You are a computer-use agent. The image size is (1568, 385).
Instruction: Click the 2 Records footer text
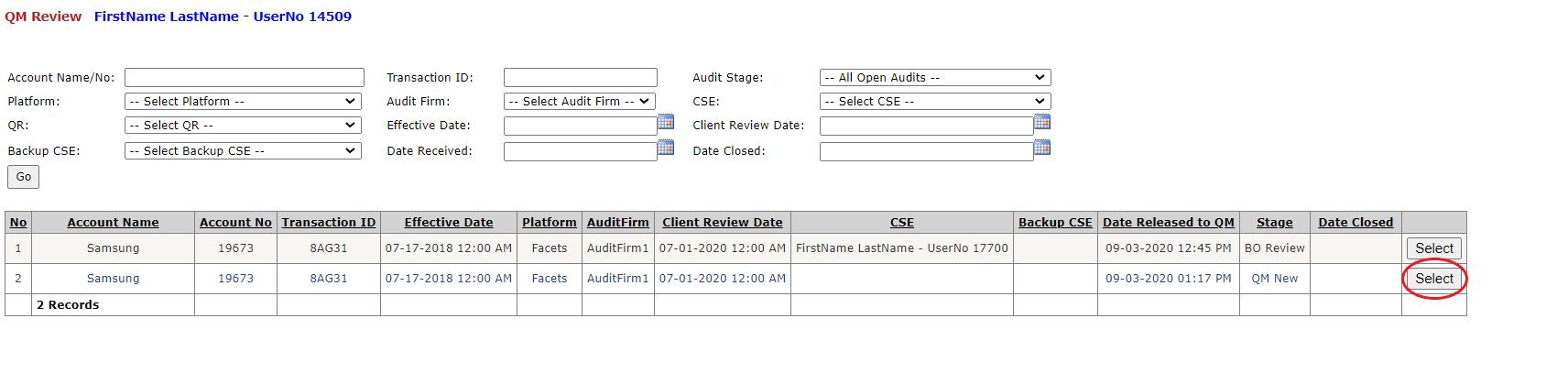point(68,305)
